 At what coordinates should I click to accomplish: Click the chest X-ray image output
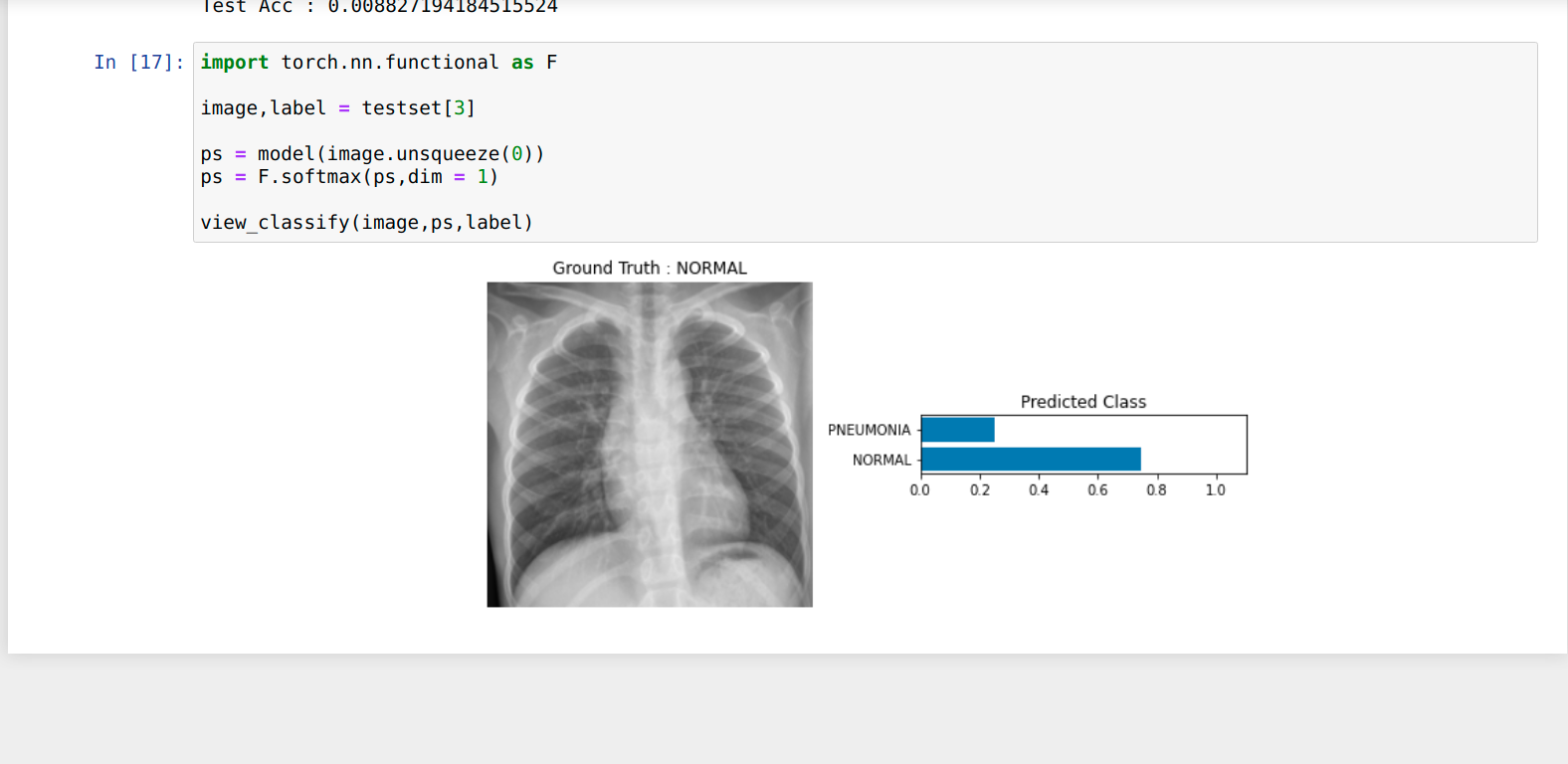650,445
